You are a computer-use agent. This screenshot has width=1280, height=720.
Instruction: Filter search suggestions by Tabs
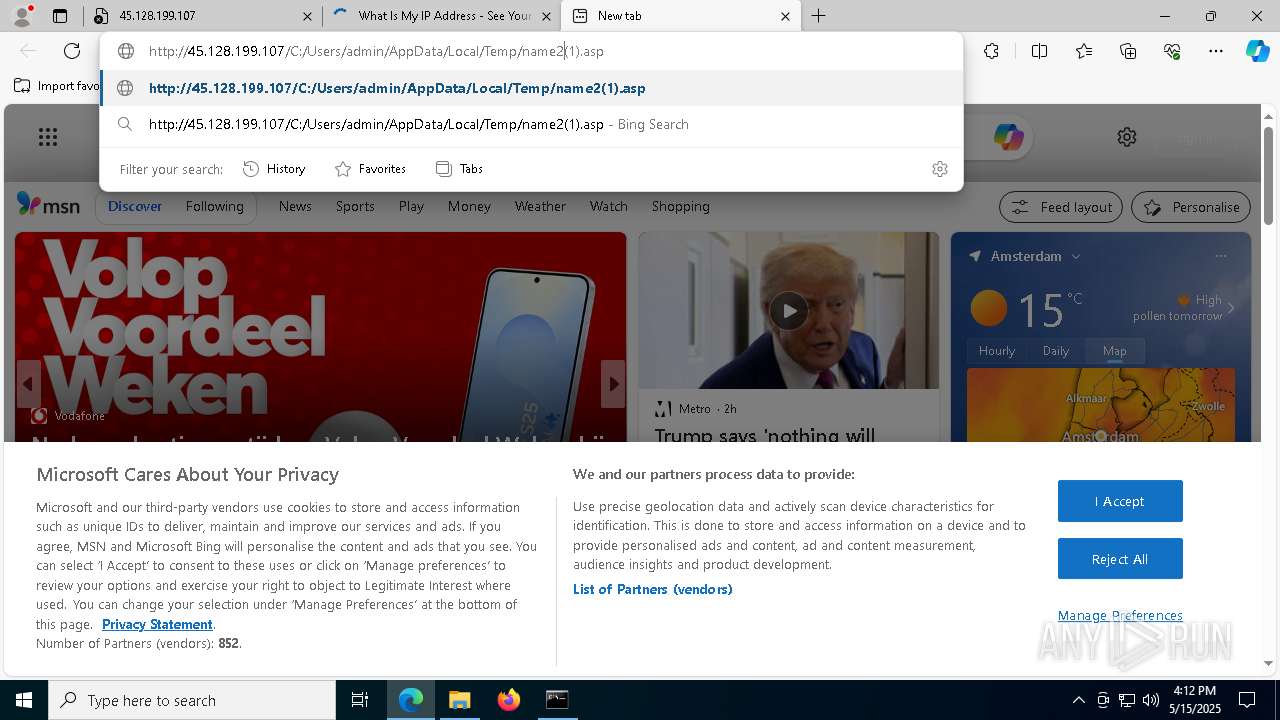click(x=459, y=169)
